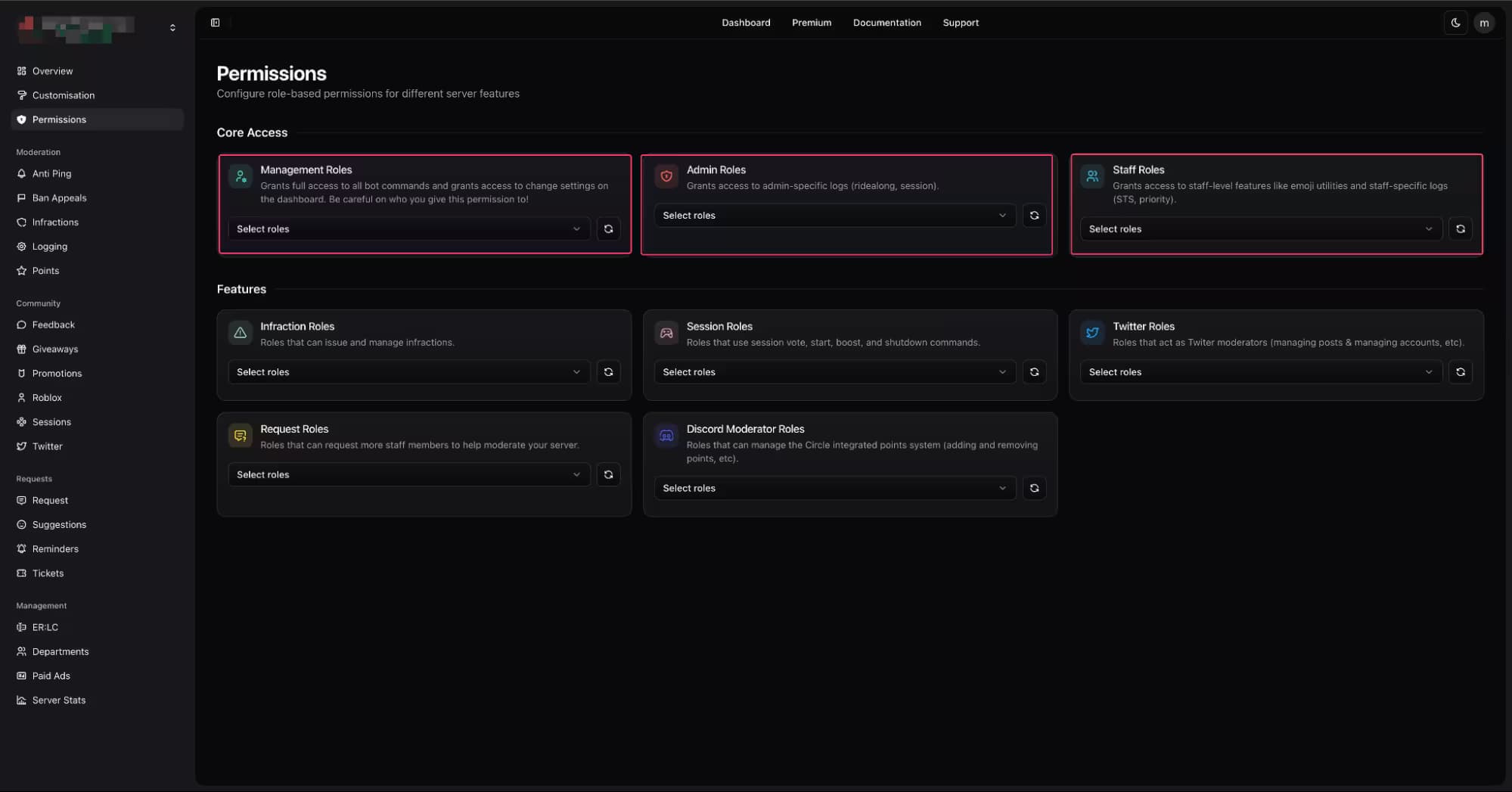Open Roblox settings
1512x792 pixels.
tap(97, 398)
